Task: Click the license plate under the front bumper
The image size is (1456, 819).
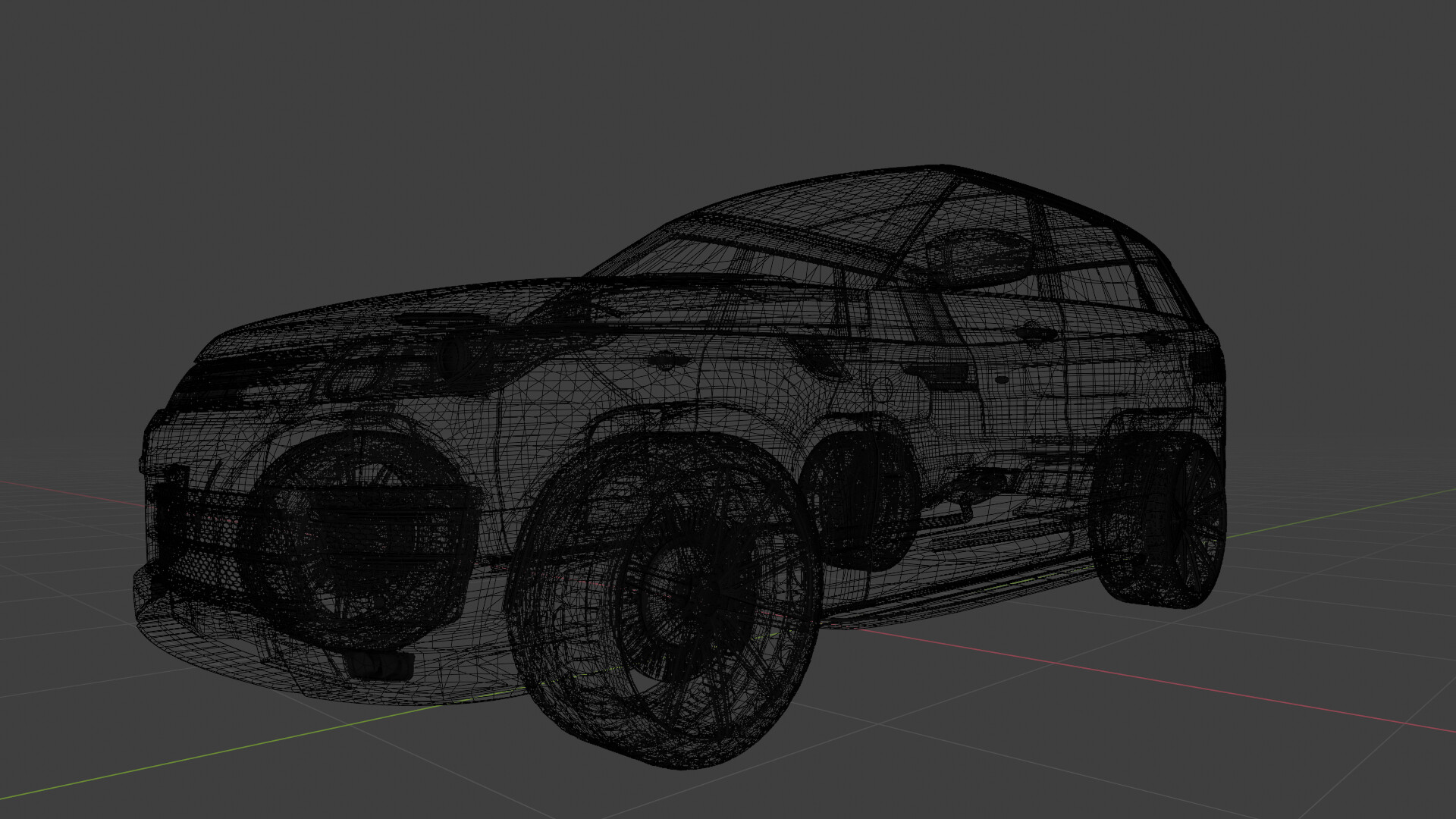Action: 379,665
